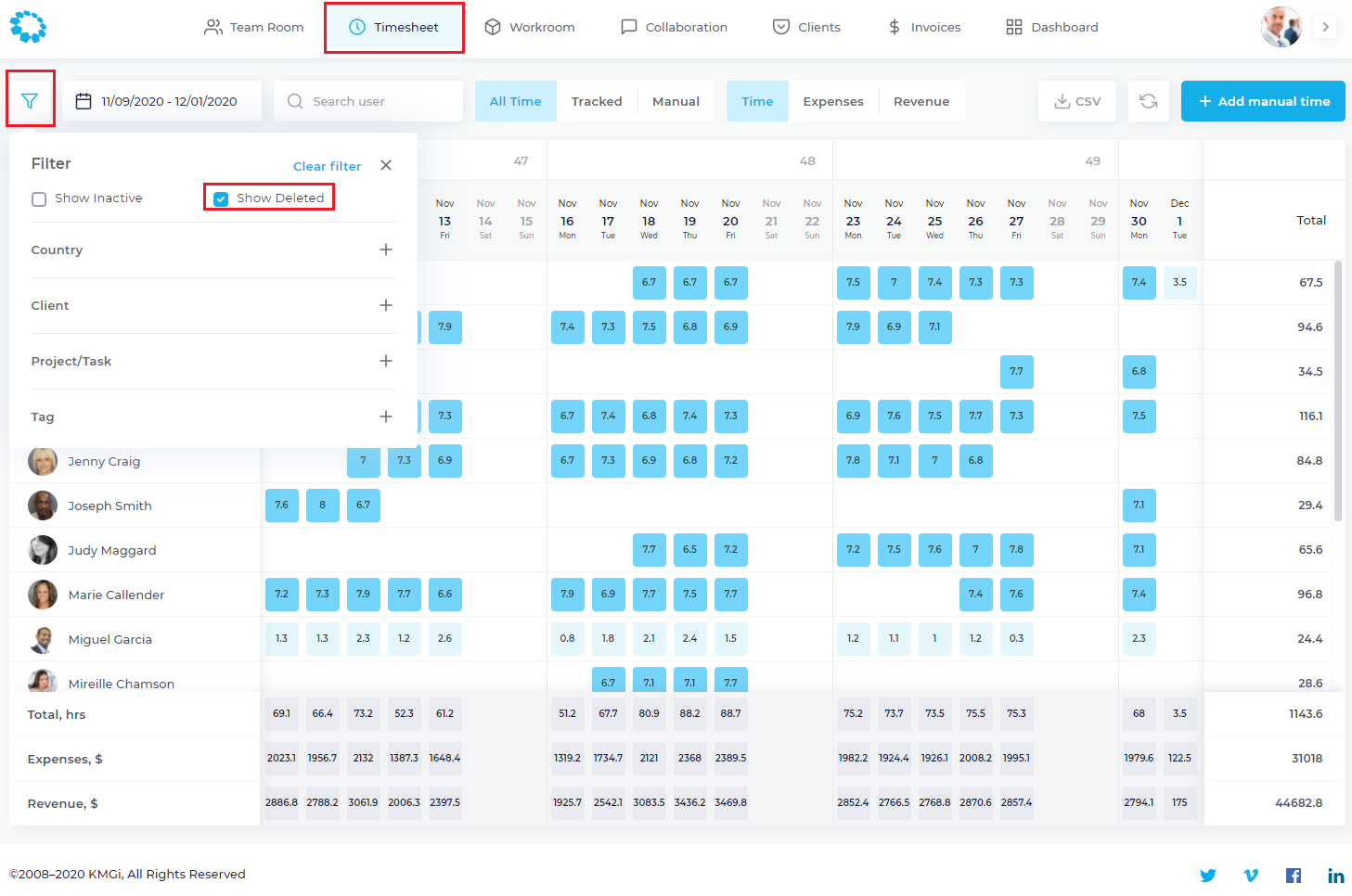Open the Invoices tab
The width and height of the screenshot is (1352, 896).
pyautogui.click(x=923, y=27)
